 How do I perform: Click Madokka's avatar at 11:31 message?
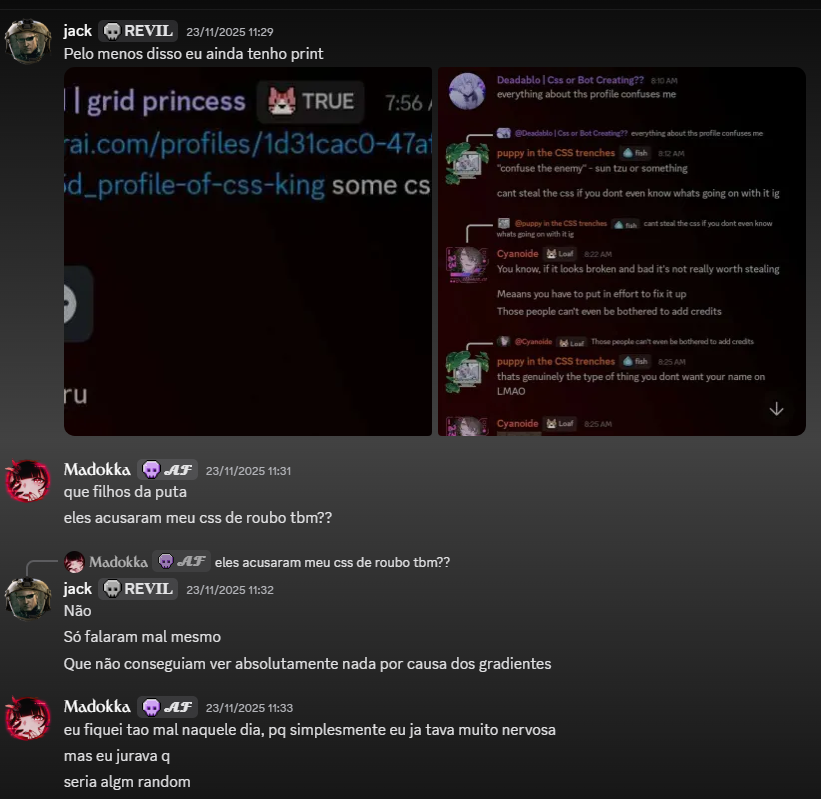tap(28, 481)
